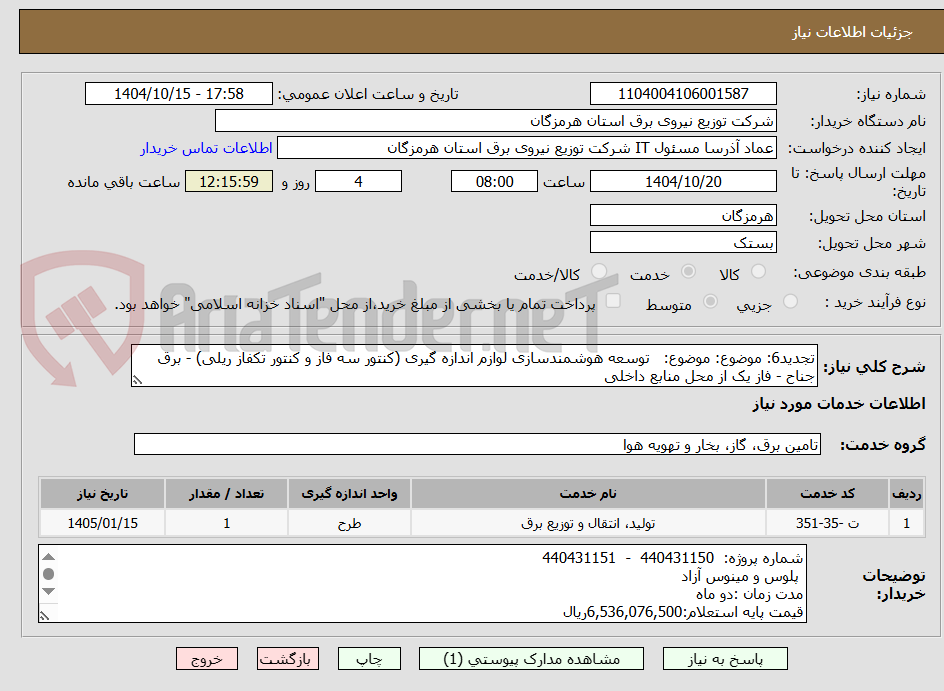The image size is (944, 691).
Task: Click resize handle of 'شرح کلی نیاز' box
Action: (x=137, y=380)
